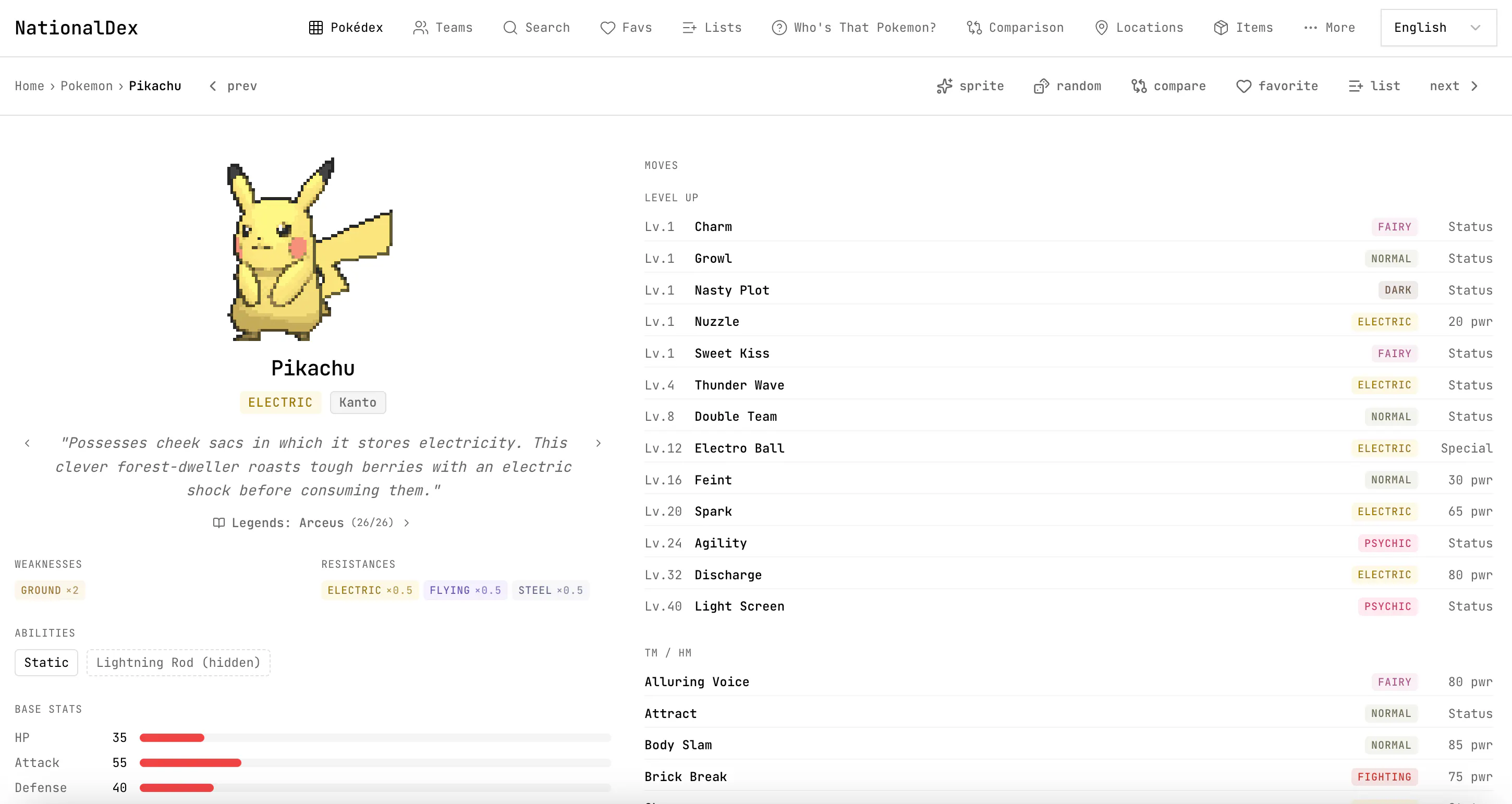Screen dimensions: 1512x804
Task: Click the Items box icon
Action: pyautogui.click(x=1221, y=28)
